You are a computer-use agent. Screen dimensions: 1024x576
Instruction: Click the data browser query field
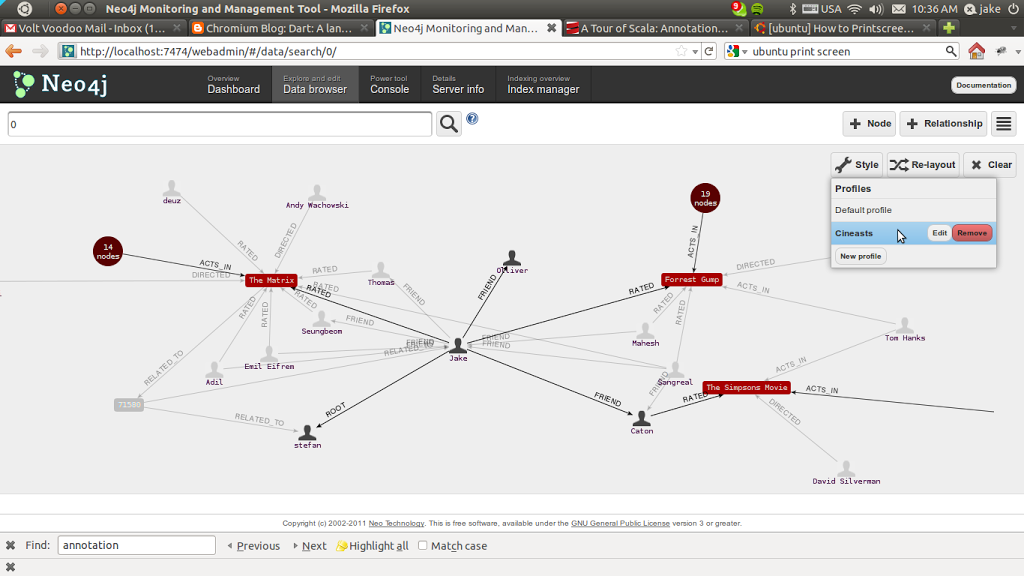[219, 124]
